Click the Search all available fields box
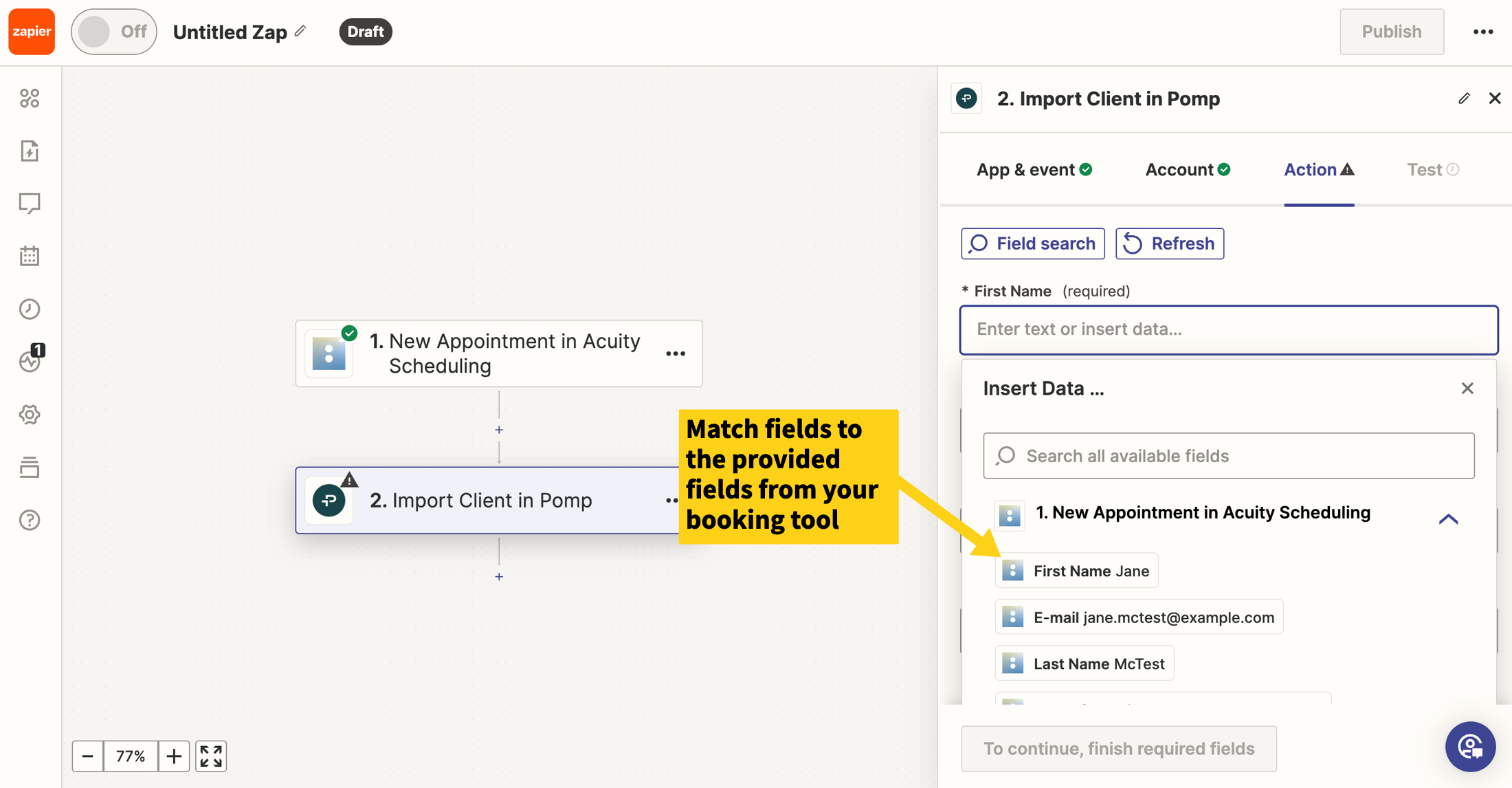Viewport: 1512px width, 788px height. click(1228, 456)
